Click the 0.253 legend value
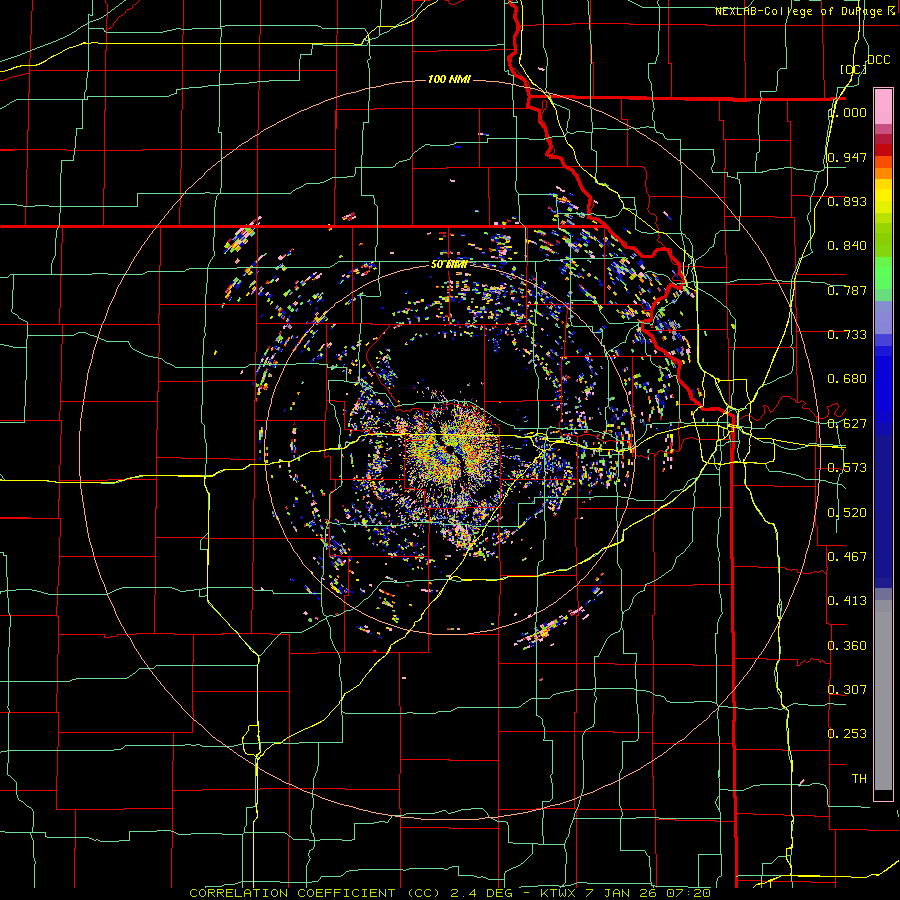 click(x=847, y=734)
